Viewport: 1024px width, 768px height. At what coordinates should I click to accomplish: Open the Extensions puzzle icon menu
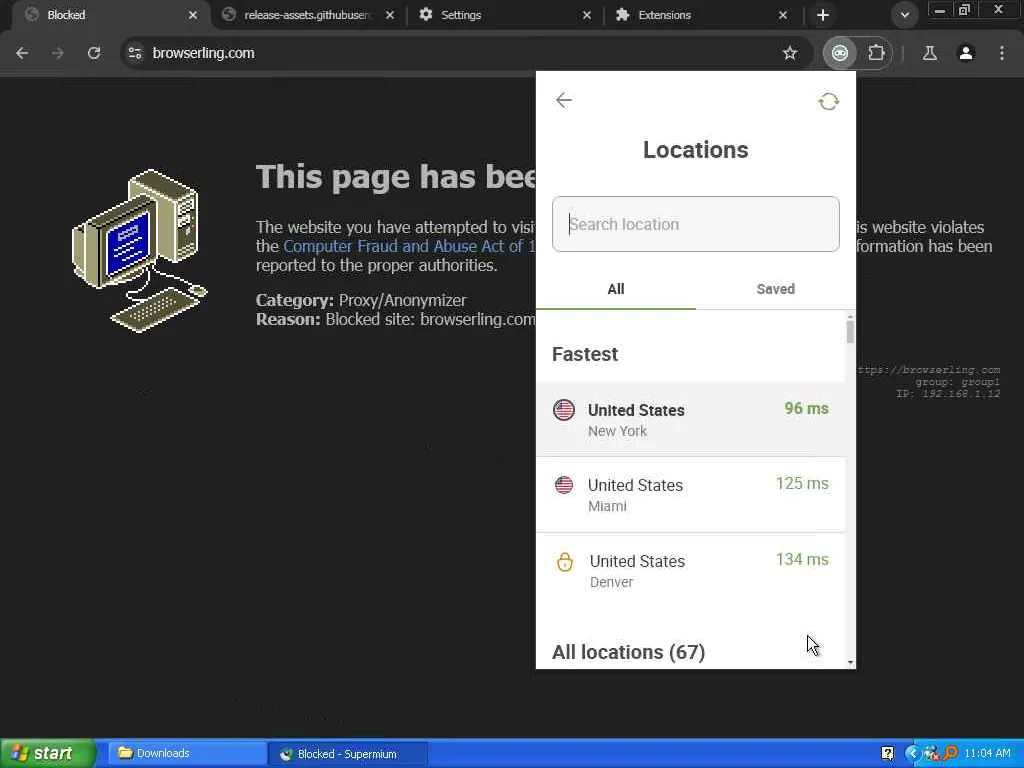click(876, 53)
